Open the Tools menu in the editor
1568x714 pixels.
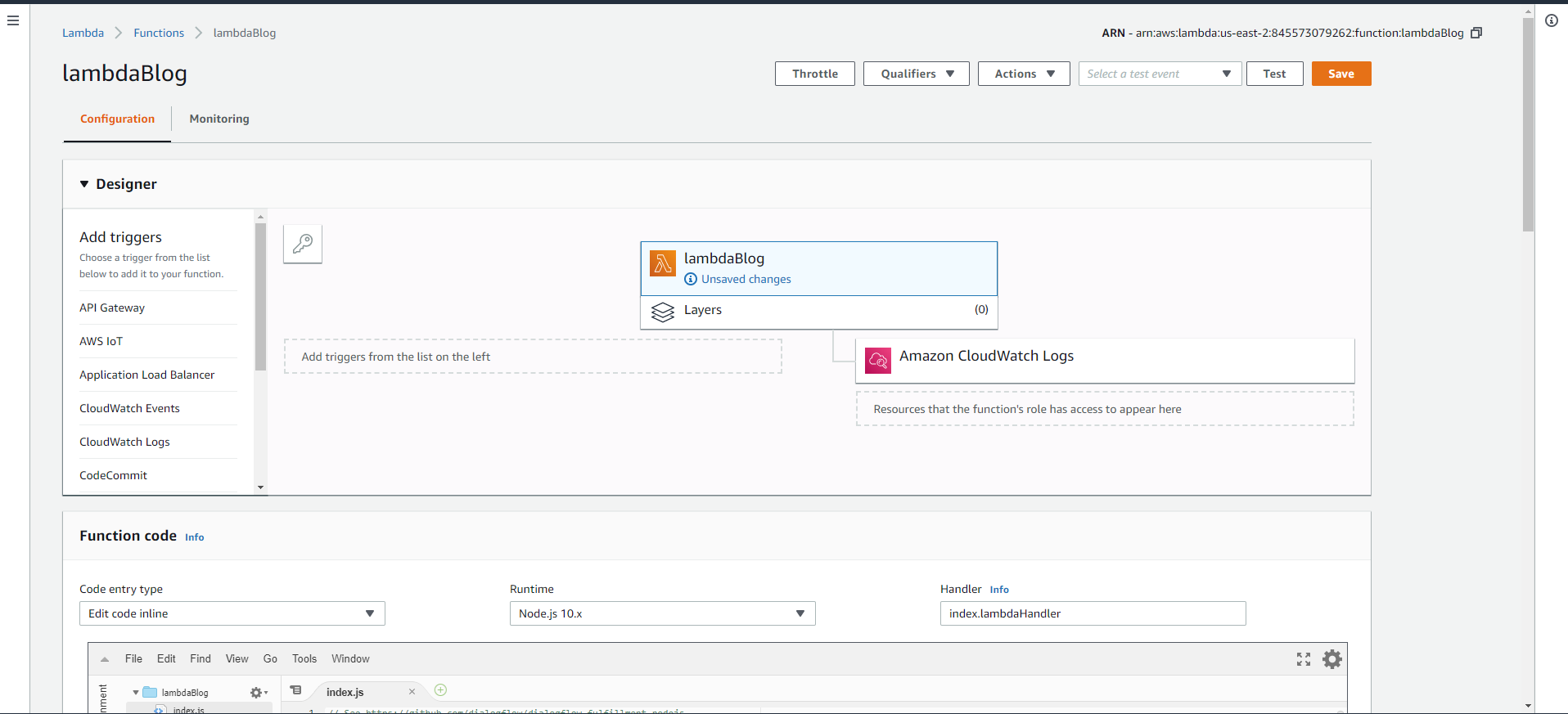[304, 658]
